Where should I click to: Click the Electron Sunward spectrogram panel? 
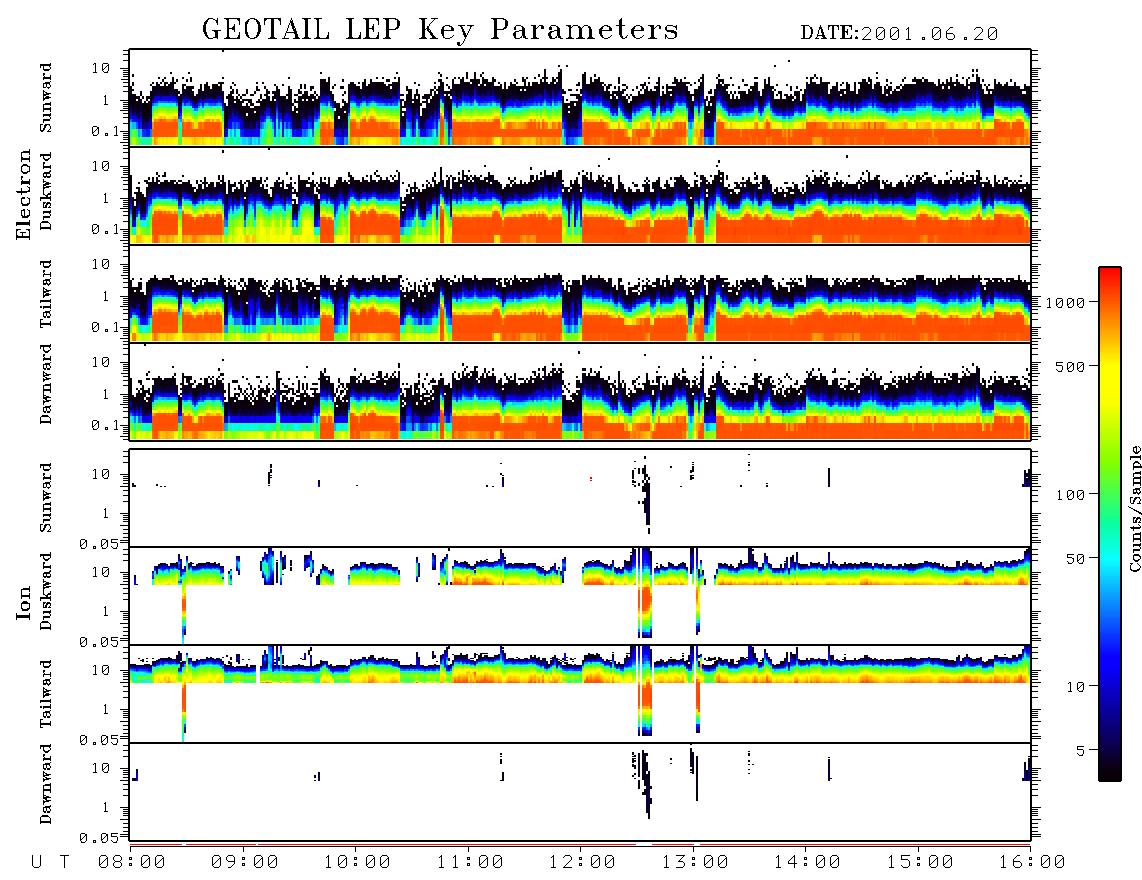coord(580,98)
